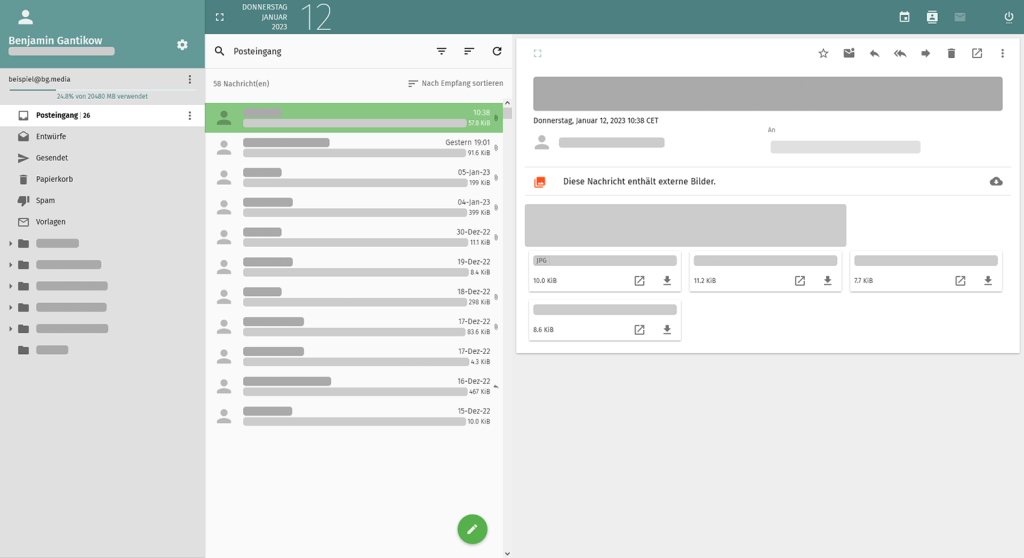Expand the message viewer to fullscreen
This screenshot has height=558, width=1024.
click(537, 53)
